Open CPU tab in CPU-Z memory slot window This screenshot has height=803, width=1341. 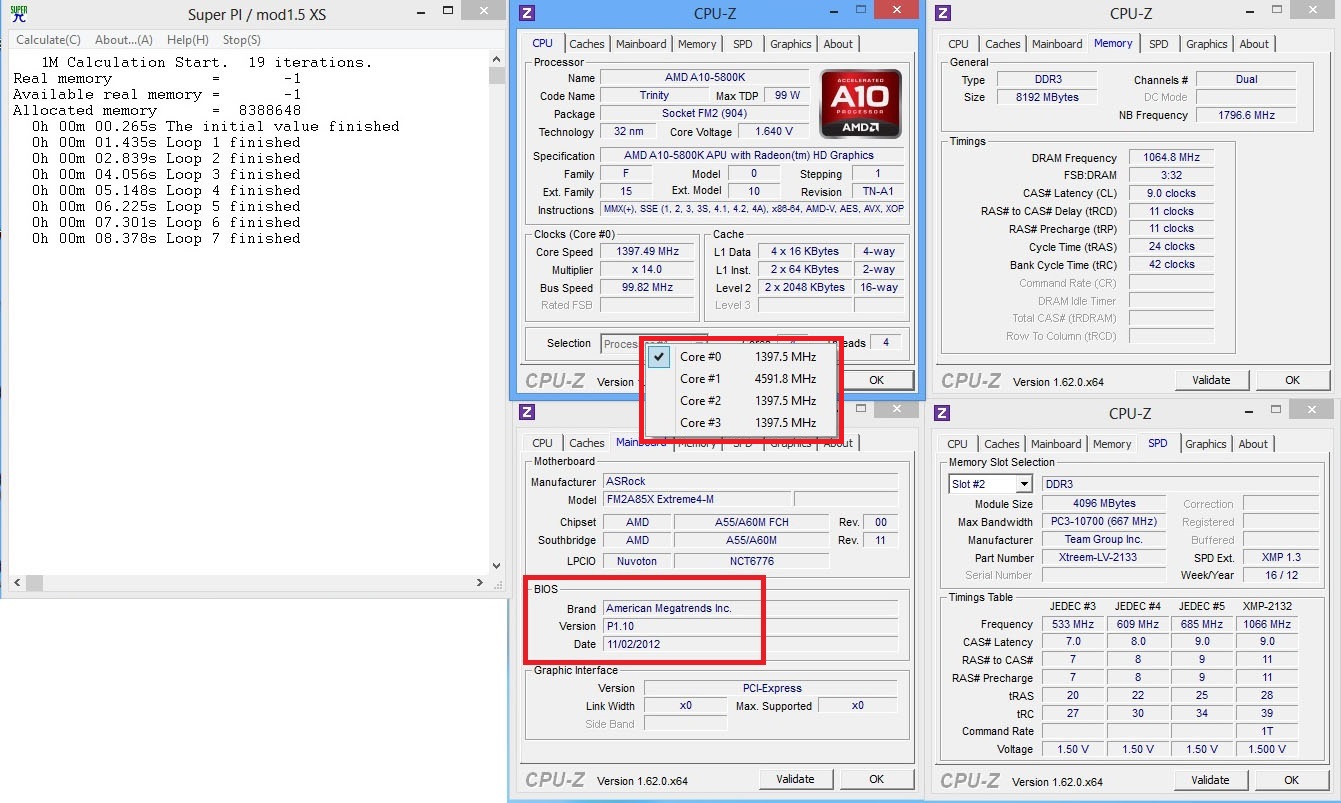957,444
